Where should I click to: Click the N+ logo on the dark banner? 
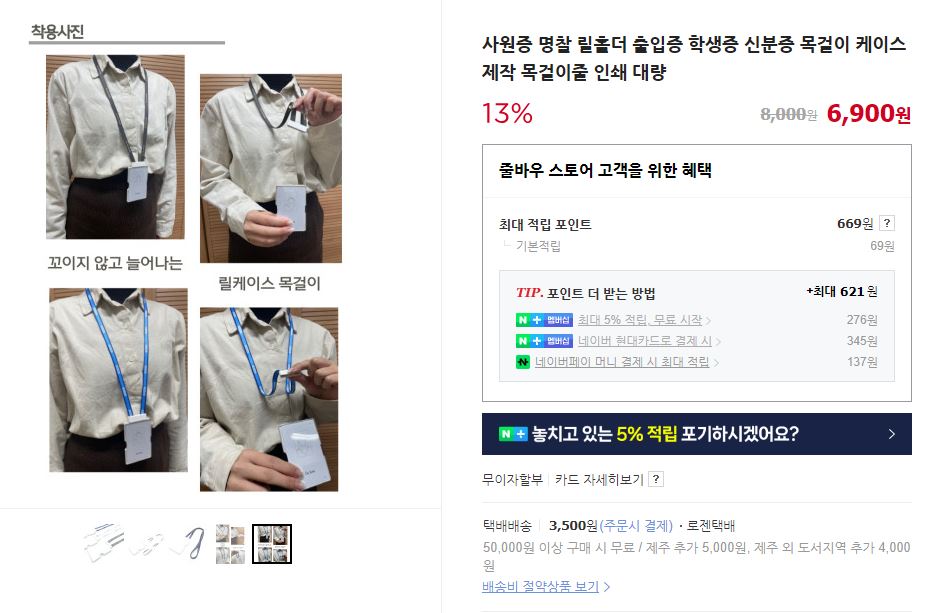click(513, 434)
